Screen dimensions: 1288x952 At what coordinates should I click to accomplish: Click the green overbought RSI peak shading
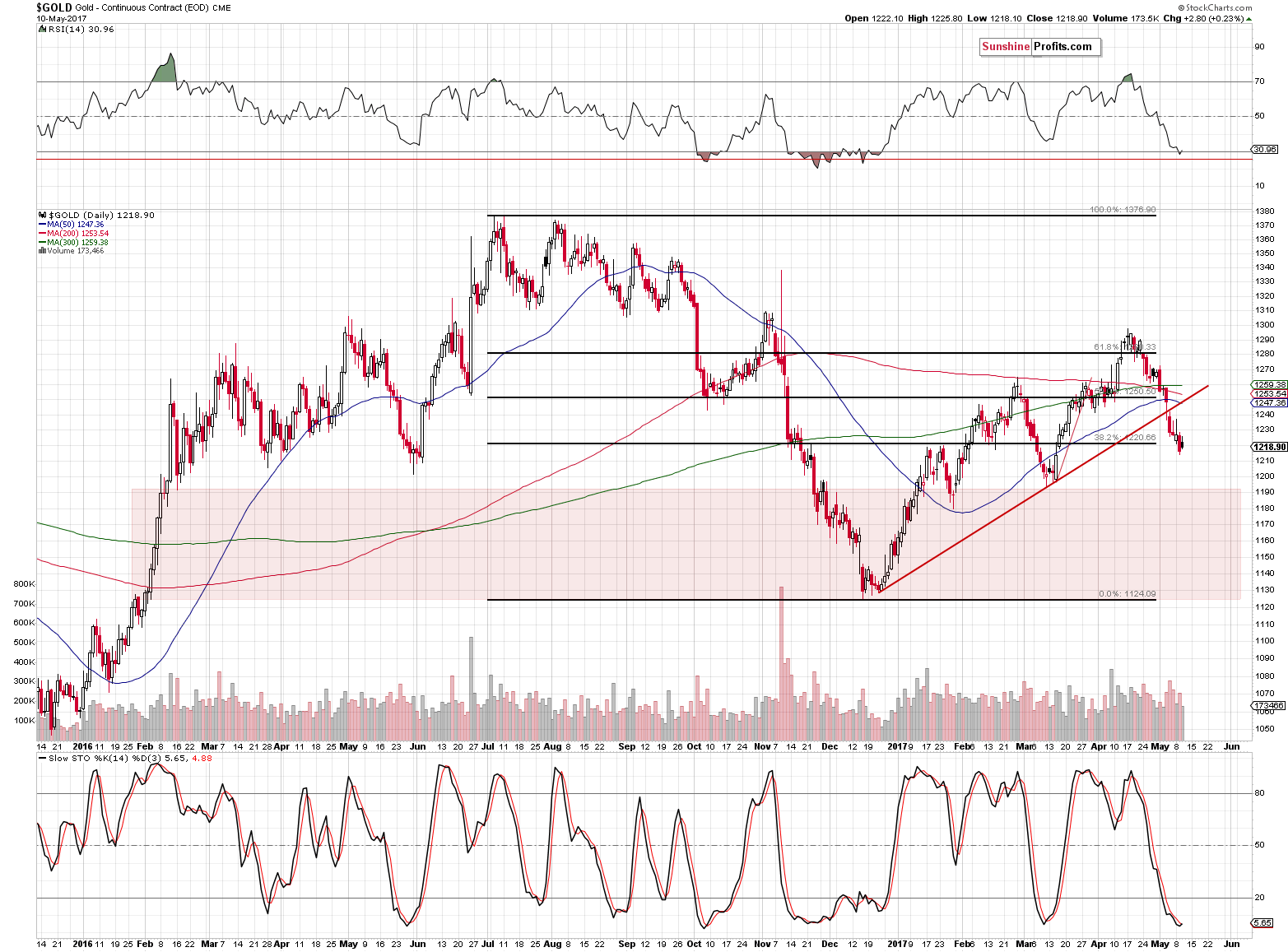(165, 69)
